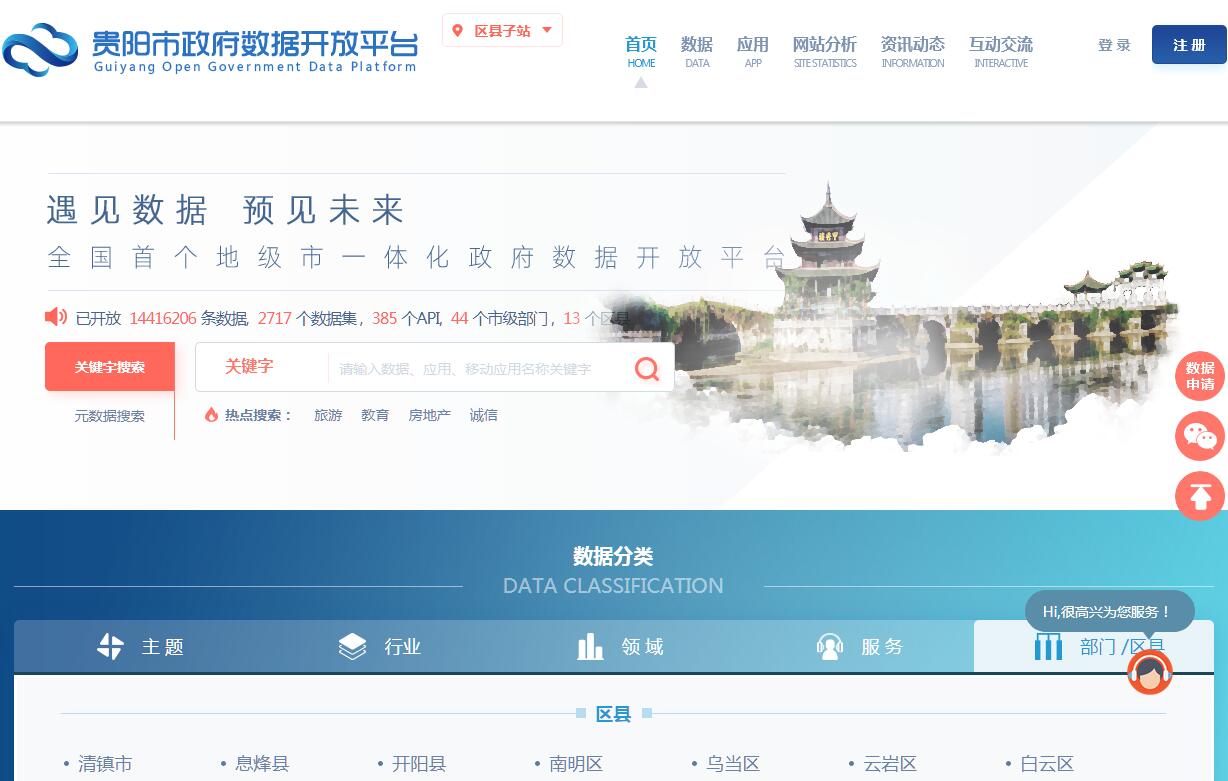Click the back-to-top arrow icon
Image resolution: width=1228 pixels, height=781 pixels.
1199,495
